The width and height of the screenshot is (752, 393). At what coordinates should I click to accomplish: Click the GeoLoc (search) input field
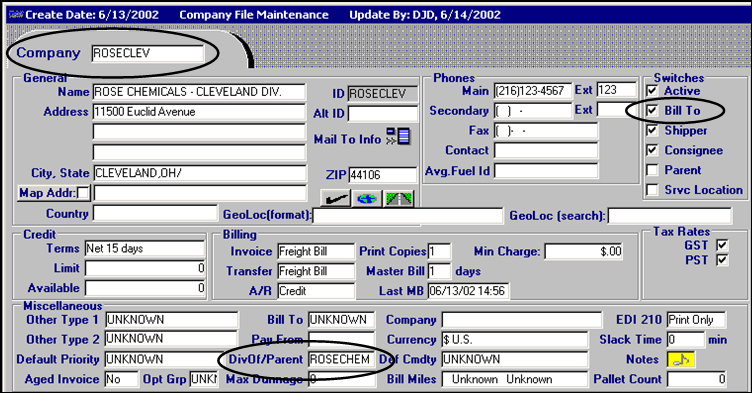tap(670, 215)
